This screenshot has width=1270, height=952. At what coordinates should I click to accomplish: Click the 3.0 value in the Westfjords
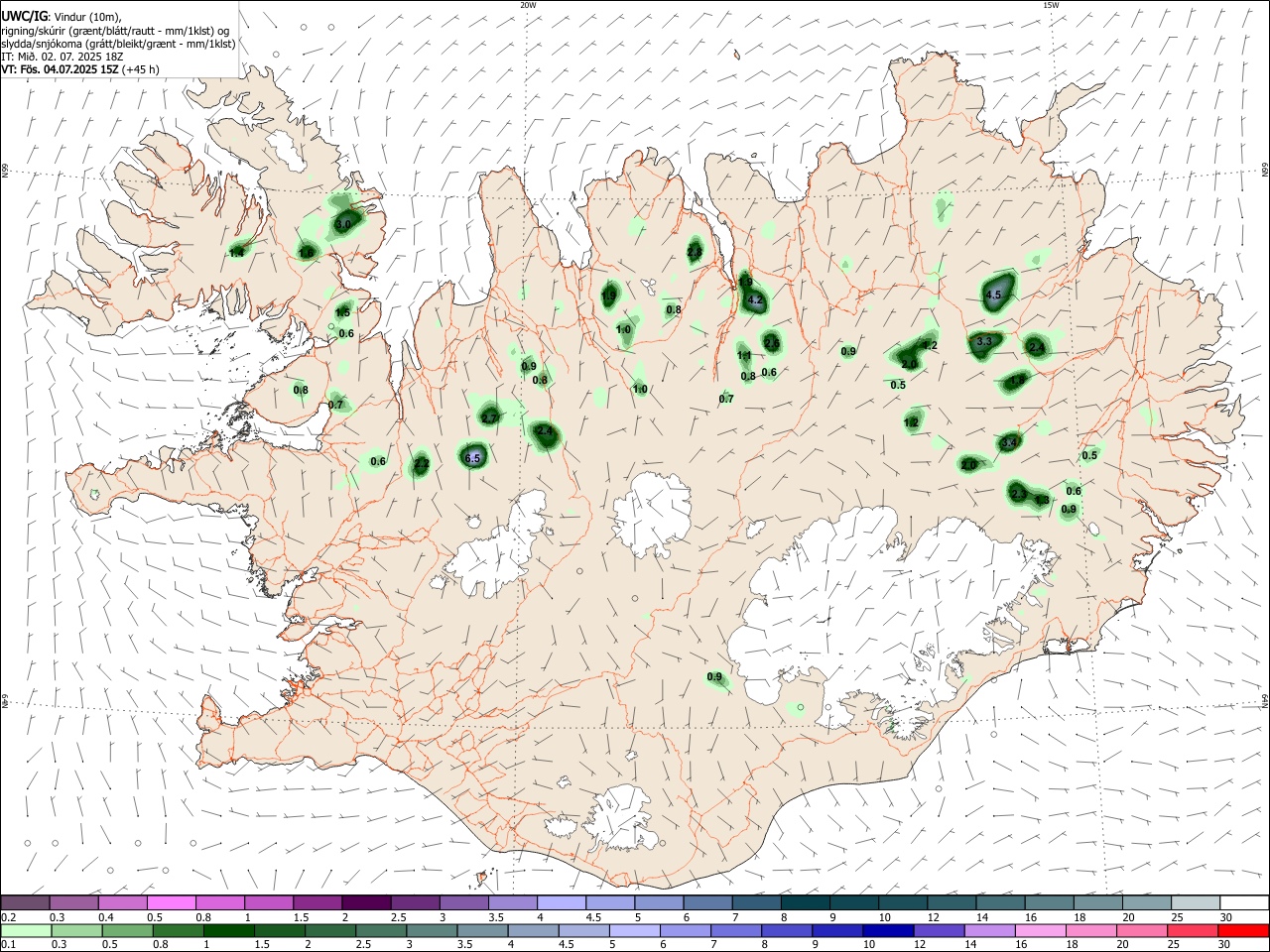343,225
